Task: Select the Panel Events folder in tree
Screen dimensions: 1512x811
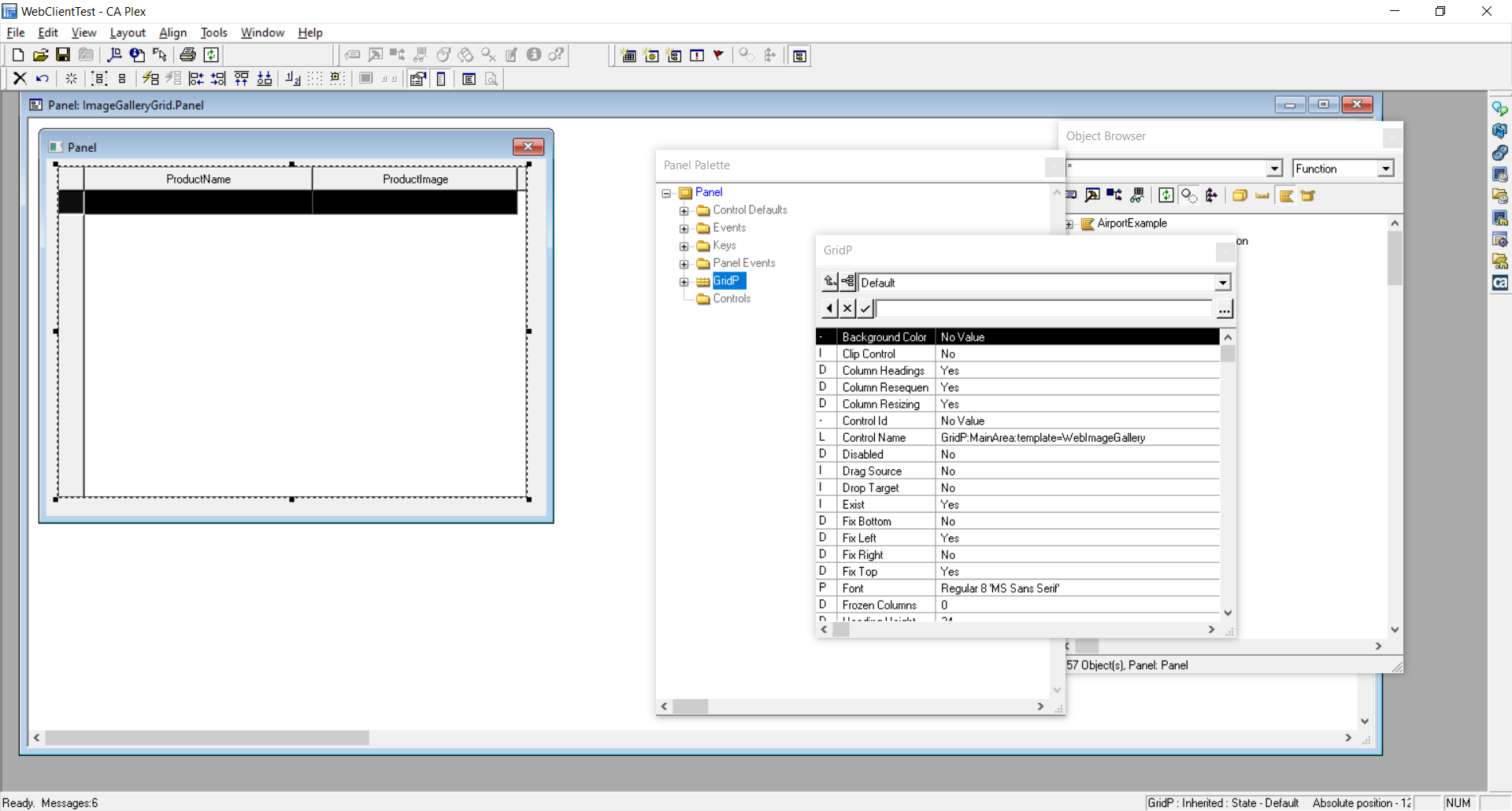Action: point(743,263)
